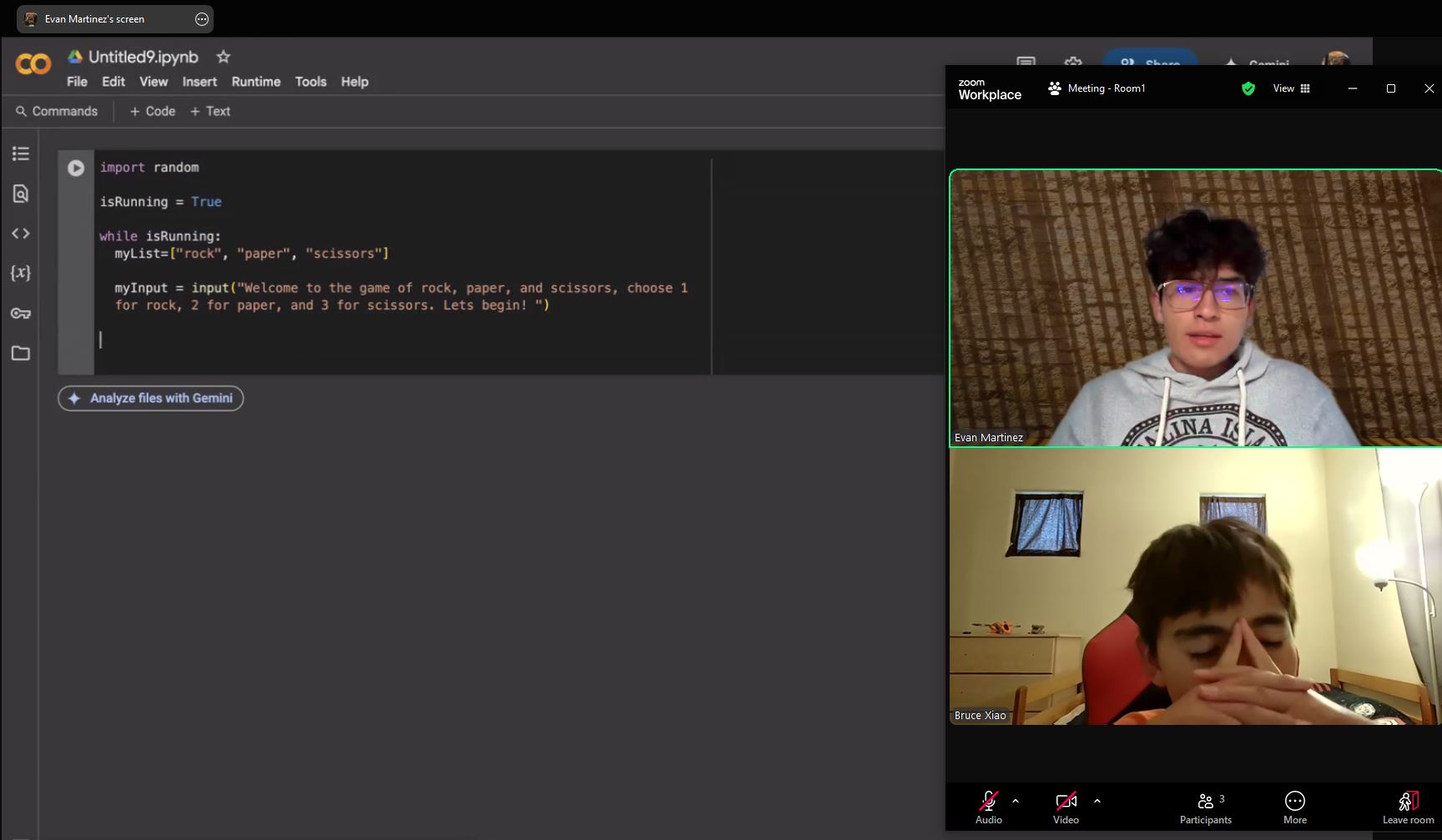This screenshot has height=840, width=1442.
Task: Click the Zoom encryption shield icon
Action: [x=1248, y=88]
